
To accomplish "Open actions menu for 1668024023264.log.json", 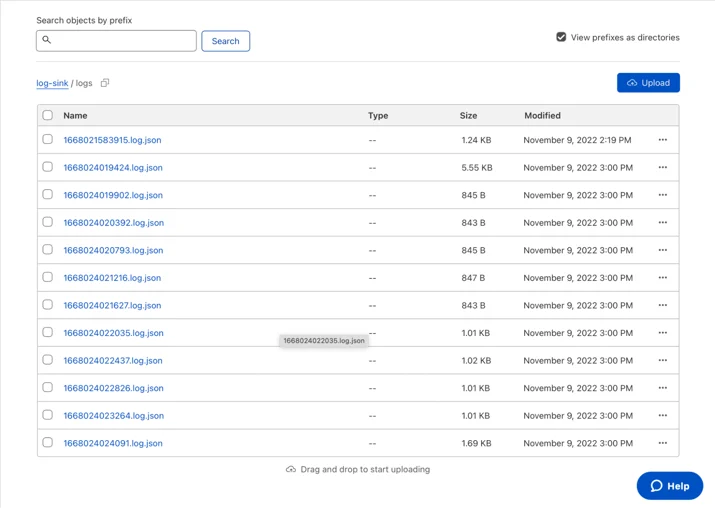I will point(663,415).
